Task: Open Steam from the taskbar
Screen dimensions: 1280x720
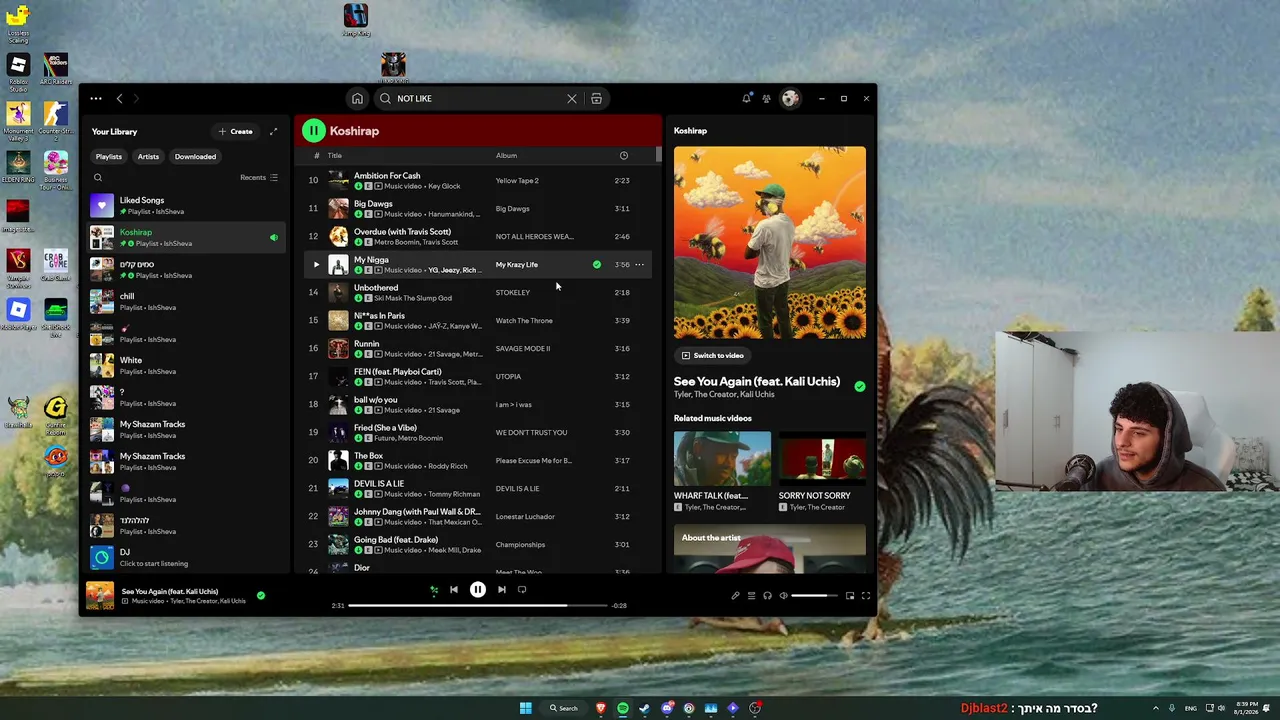Action: [645, 708]
